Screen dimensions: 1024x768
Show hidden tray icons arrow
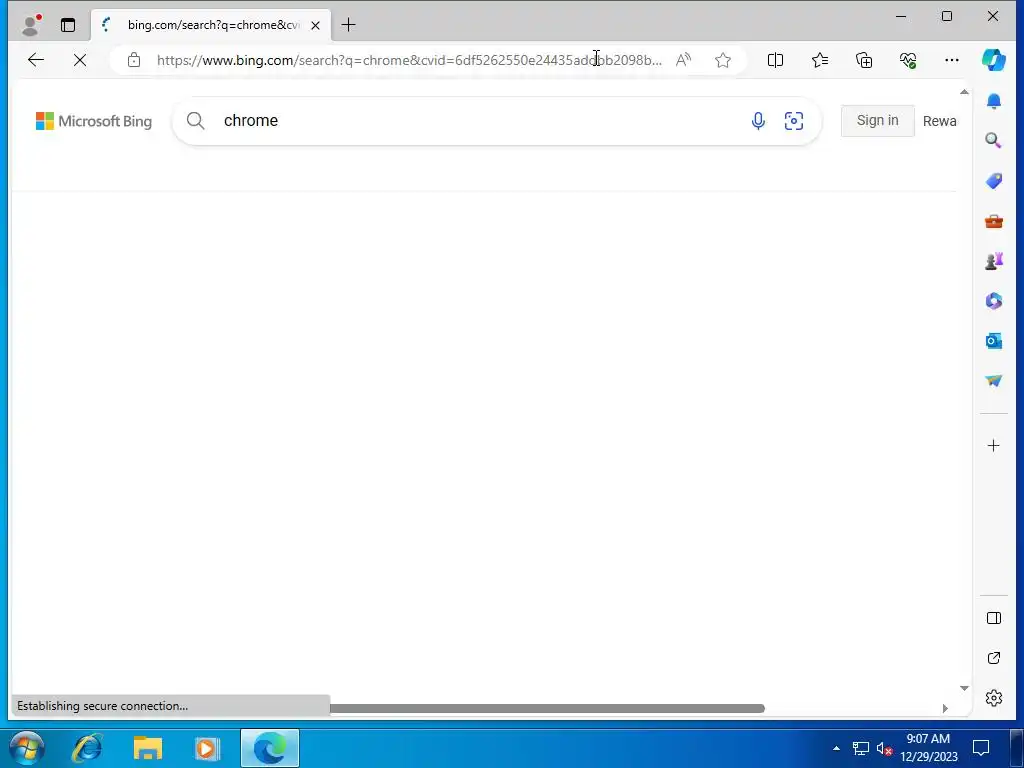pos(836,748)
